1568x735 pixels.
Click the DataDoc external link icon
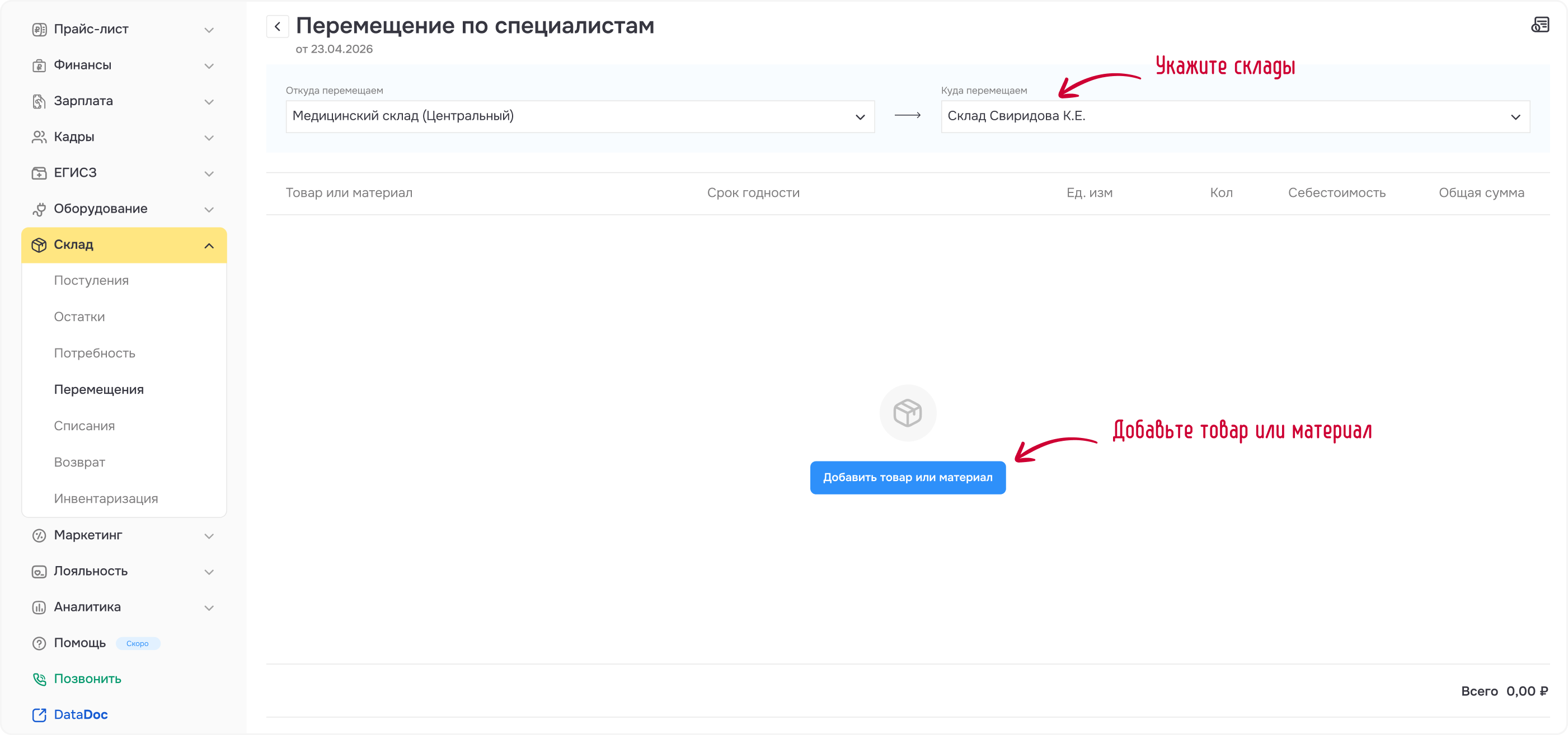click(x=39, y=715)
